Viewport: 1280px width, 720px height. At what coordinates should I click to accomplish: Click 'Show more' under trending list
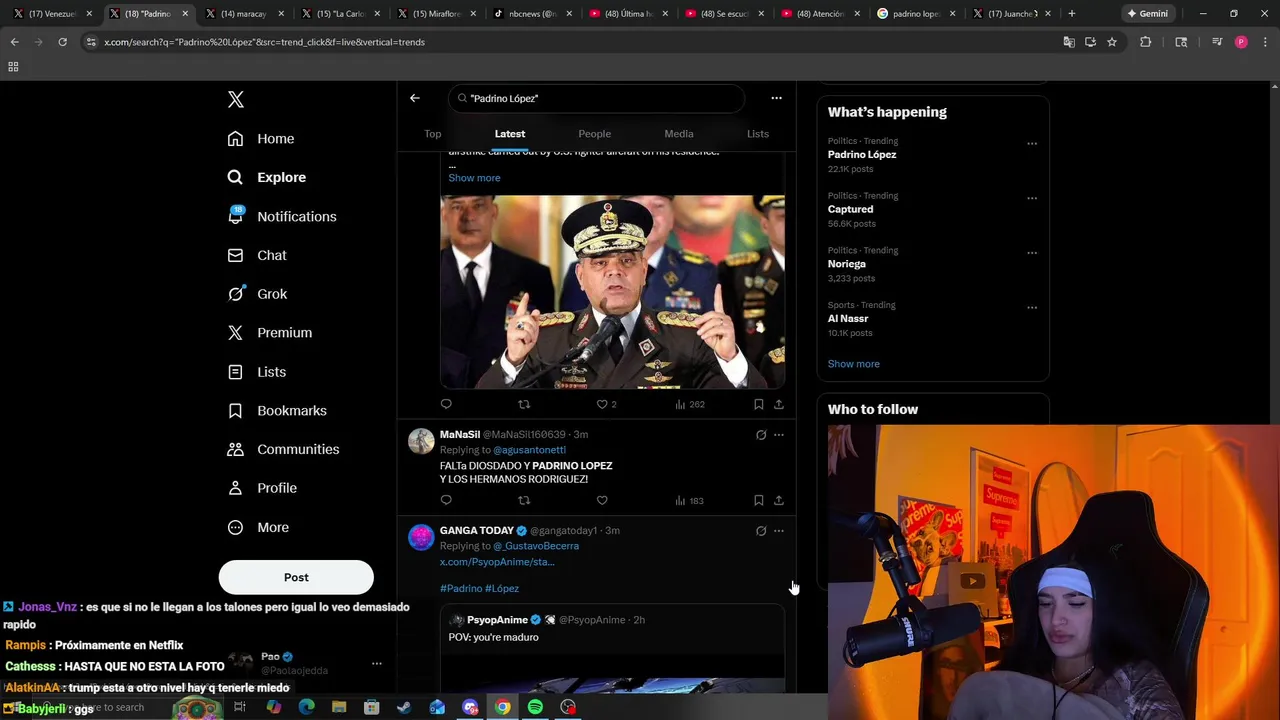pyautogui.click(x=854, y=364)
